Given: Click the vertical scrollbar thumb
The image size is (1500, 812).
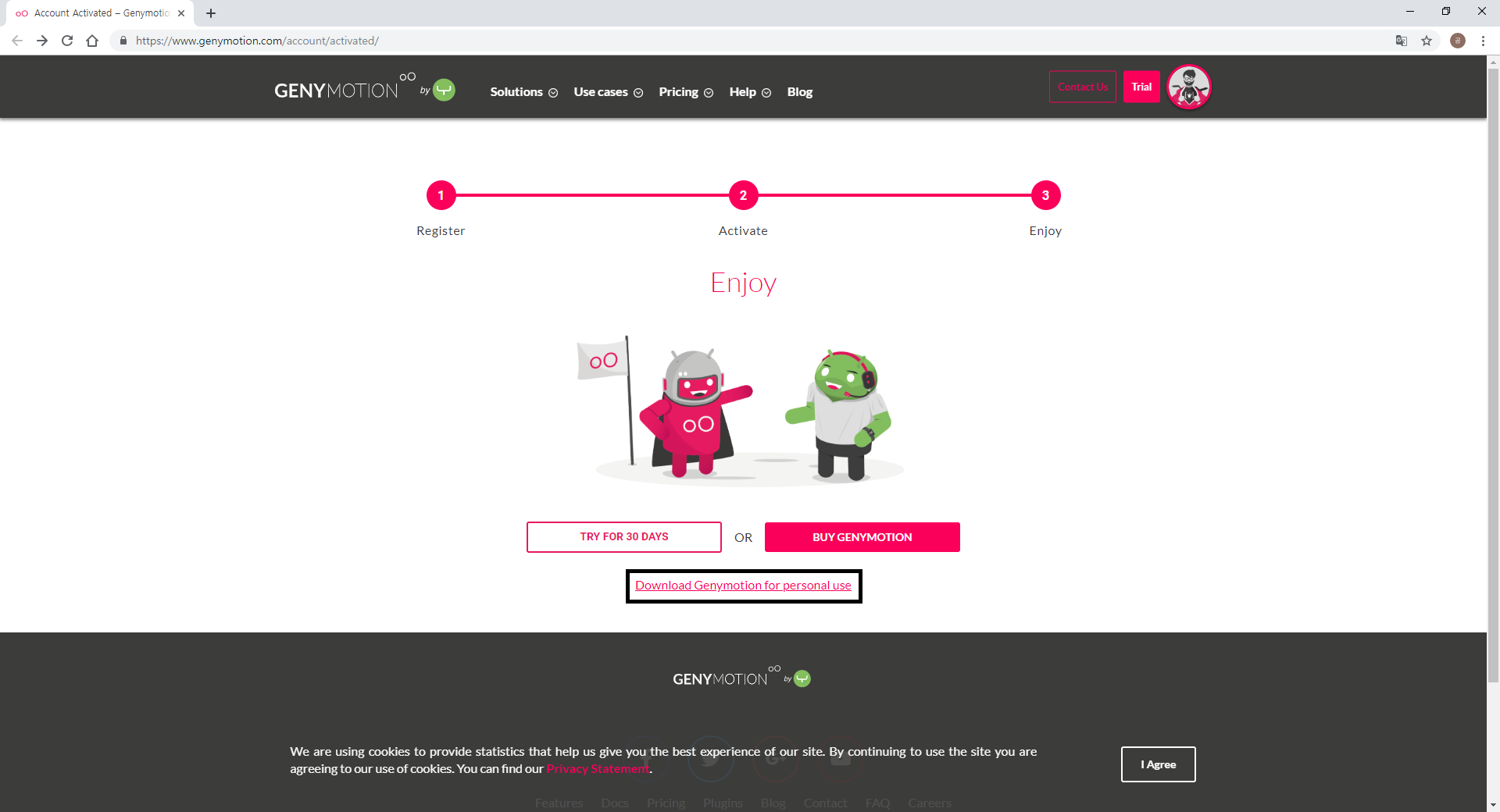Looking at the screenshot, I should 1493,375.
